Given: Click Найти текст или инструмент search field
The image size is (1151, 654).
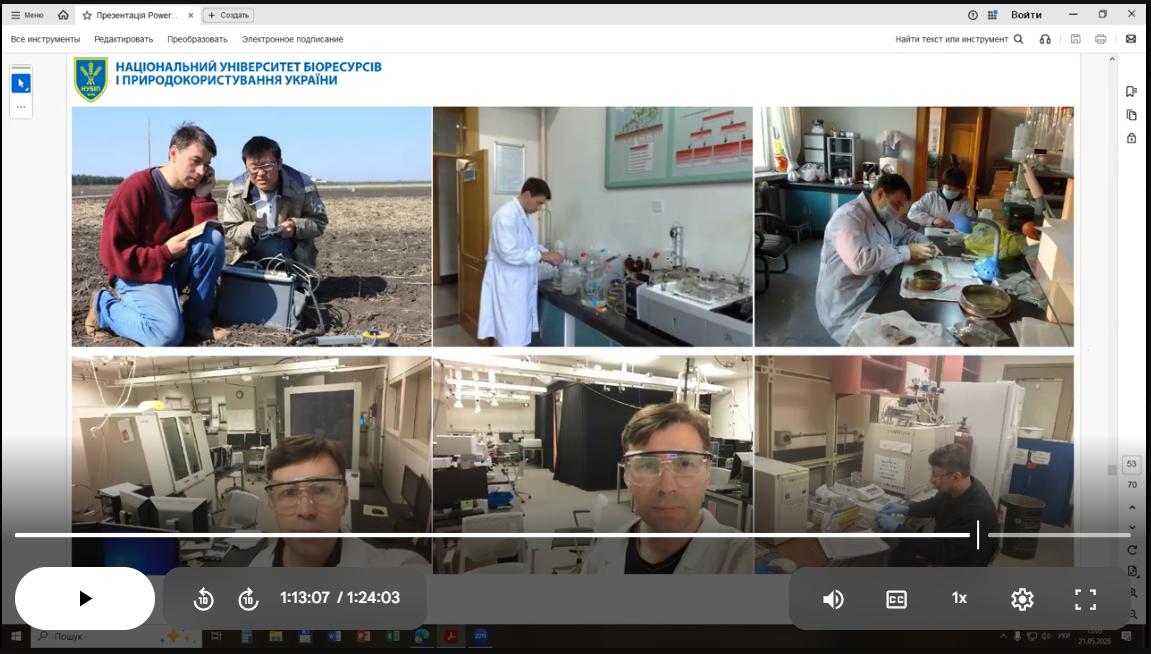Looking at the screenshot, I should (959, 39).
